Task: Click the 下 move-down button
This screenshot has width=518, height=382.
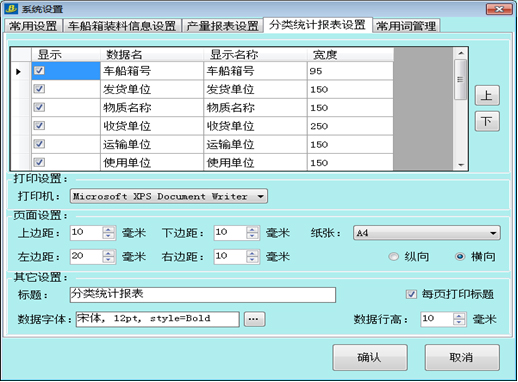Action: coord(487,121)
